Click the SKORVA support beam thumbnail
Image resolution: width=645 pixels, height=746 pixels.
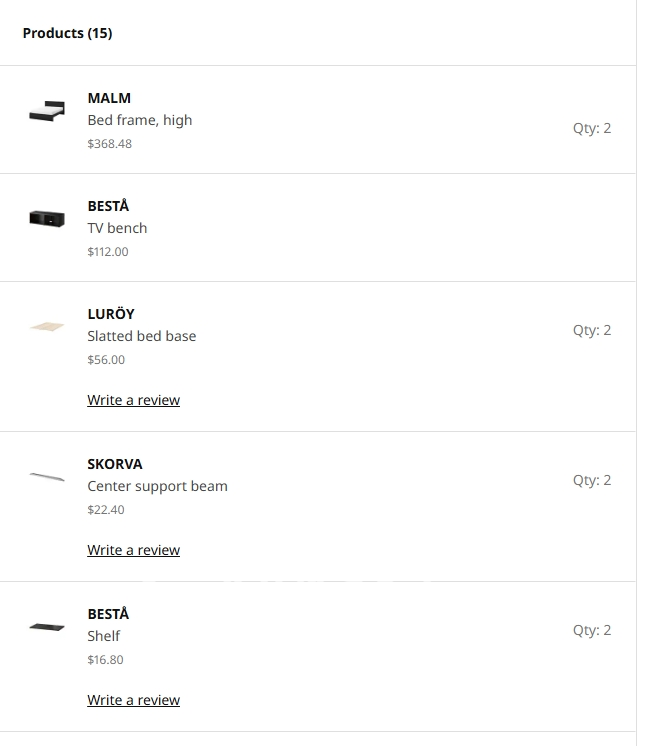coord(47,476)
